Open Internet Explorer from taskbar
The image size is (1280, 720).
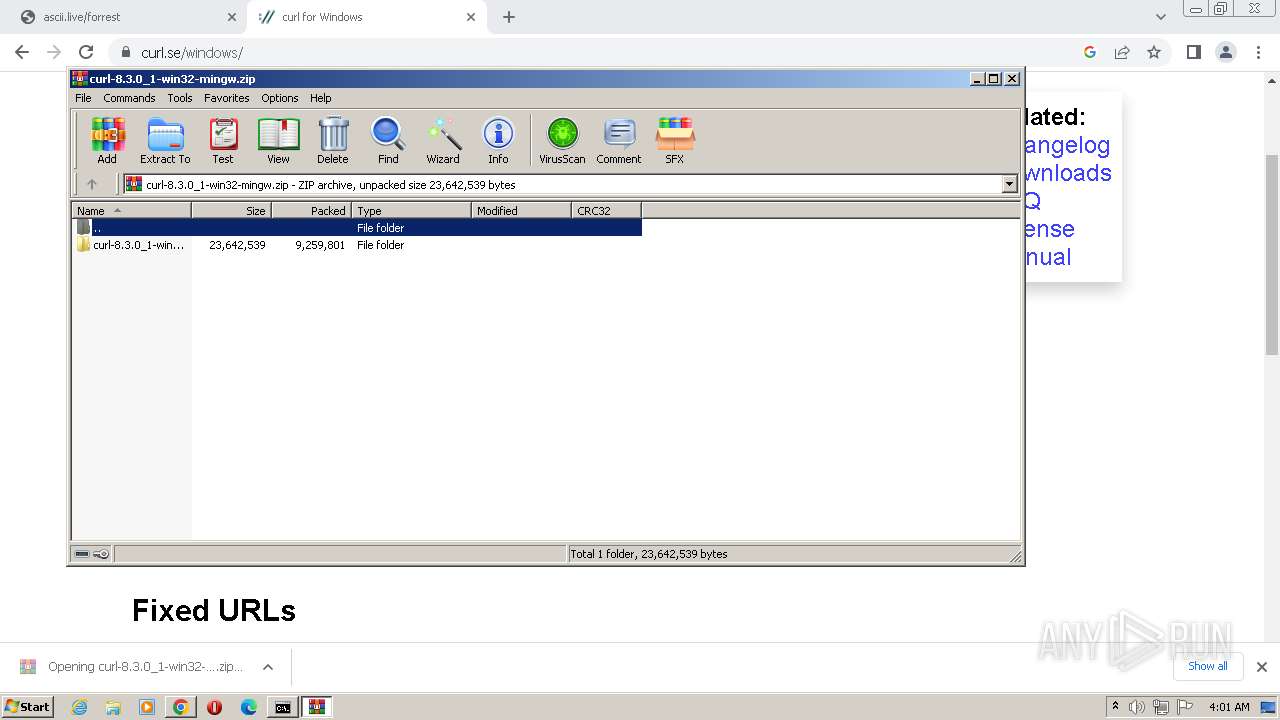79,707
